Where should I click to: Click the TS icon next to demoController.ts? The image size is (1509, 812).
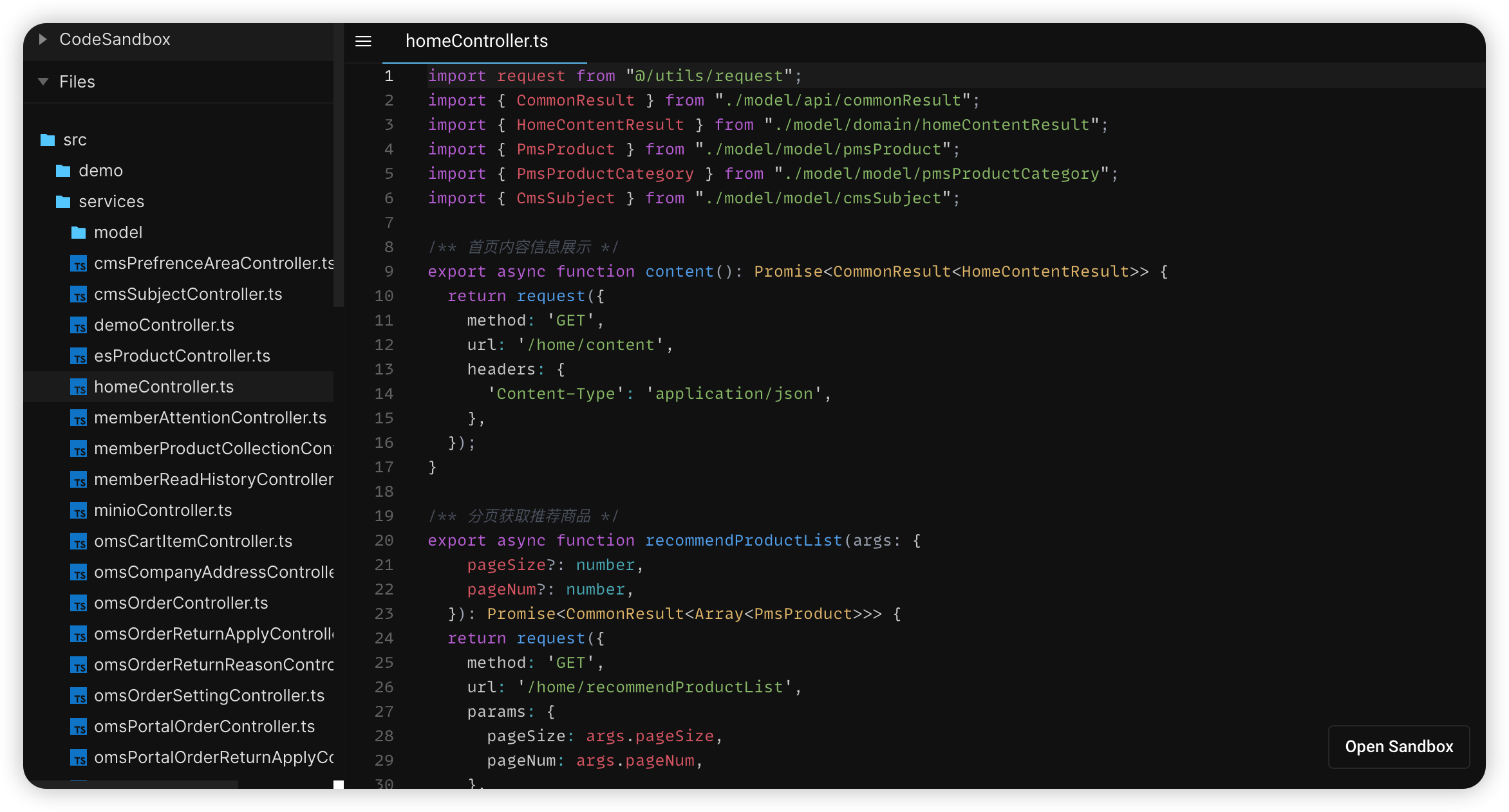[x=79, y=326]
